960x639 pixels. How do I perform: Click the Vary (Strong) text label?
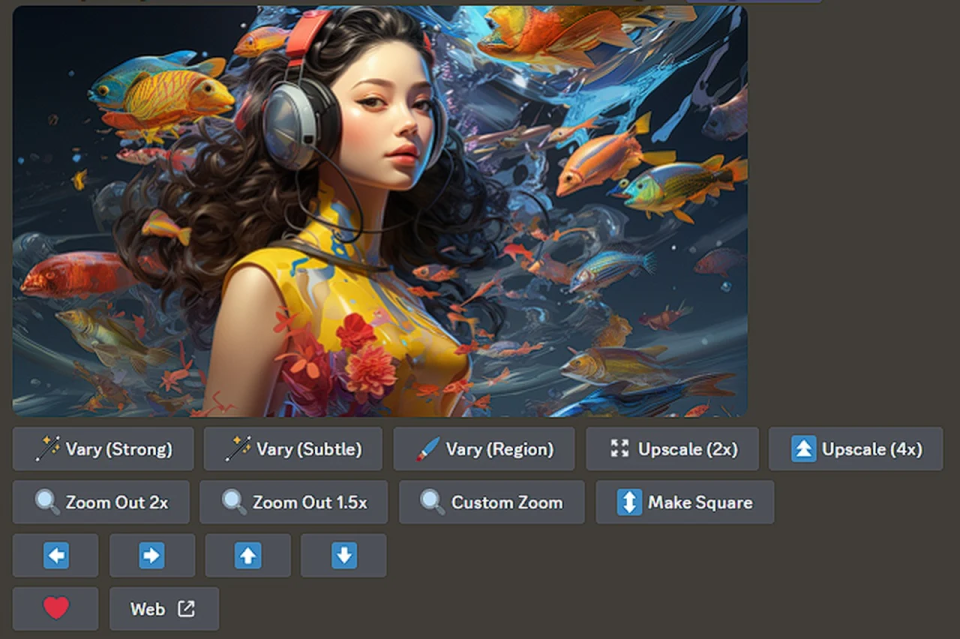point(119,449)
